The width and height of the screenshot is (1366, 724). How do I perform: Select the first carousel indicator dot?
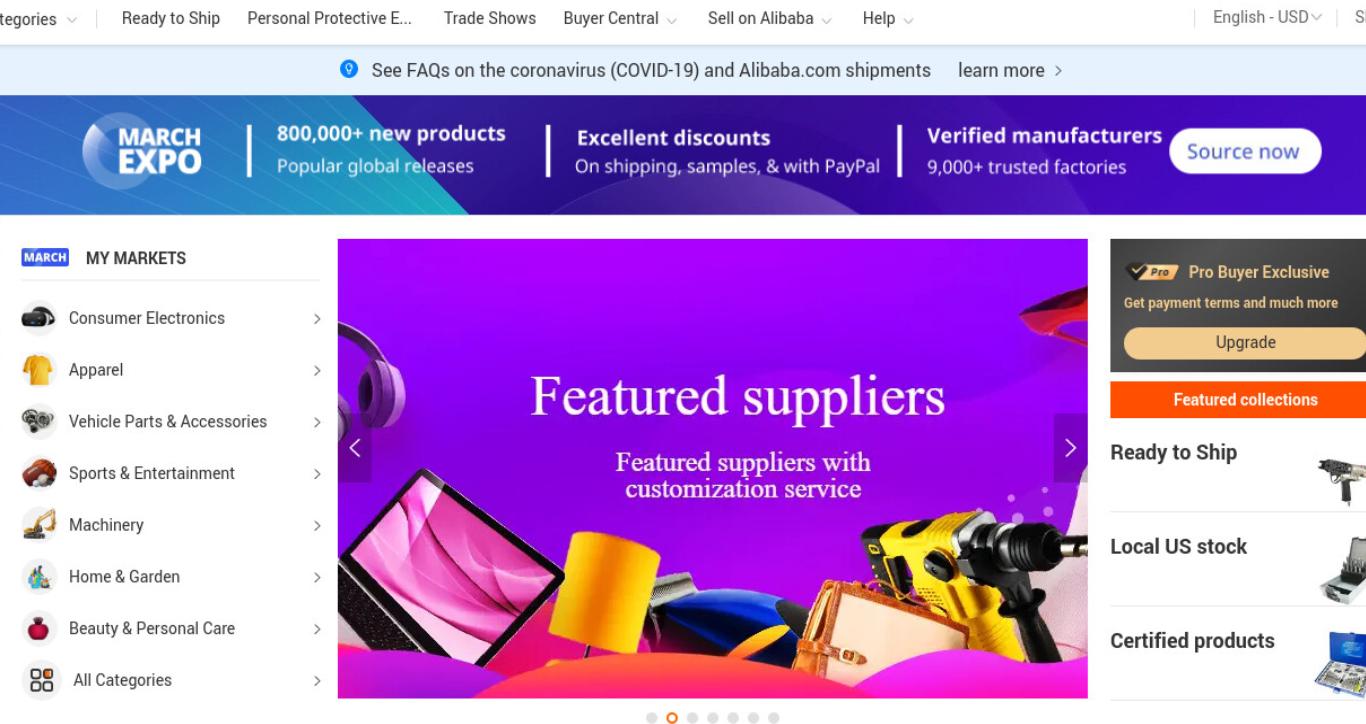point(652,718)
